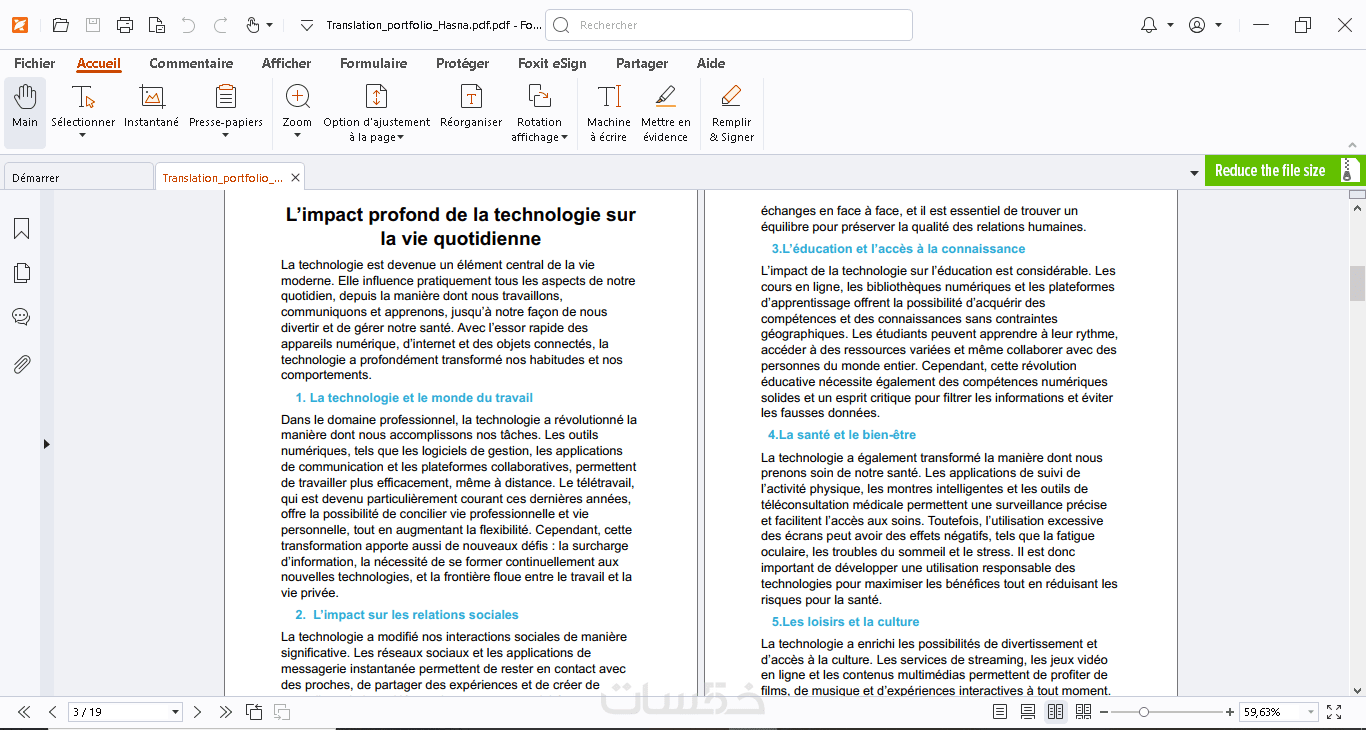Undo the last action
Image resolution: width=1366 pixels, height=730 pixels.
[x=188, y=25]
